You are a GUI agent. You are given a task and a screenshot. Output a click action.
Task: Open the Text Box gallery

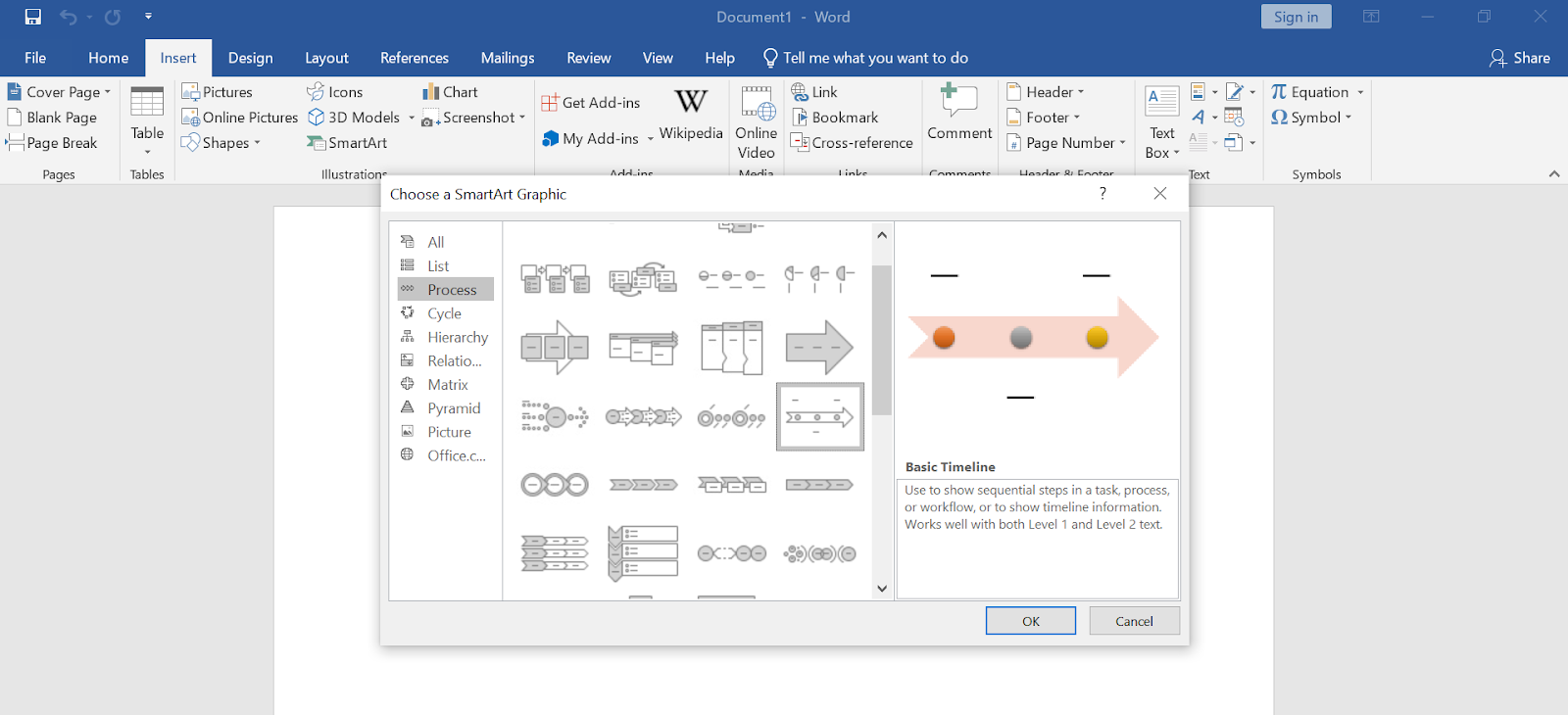pyautogui.click(x=1162, y=123)
